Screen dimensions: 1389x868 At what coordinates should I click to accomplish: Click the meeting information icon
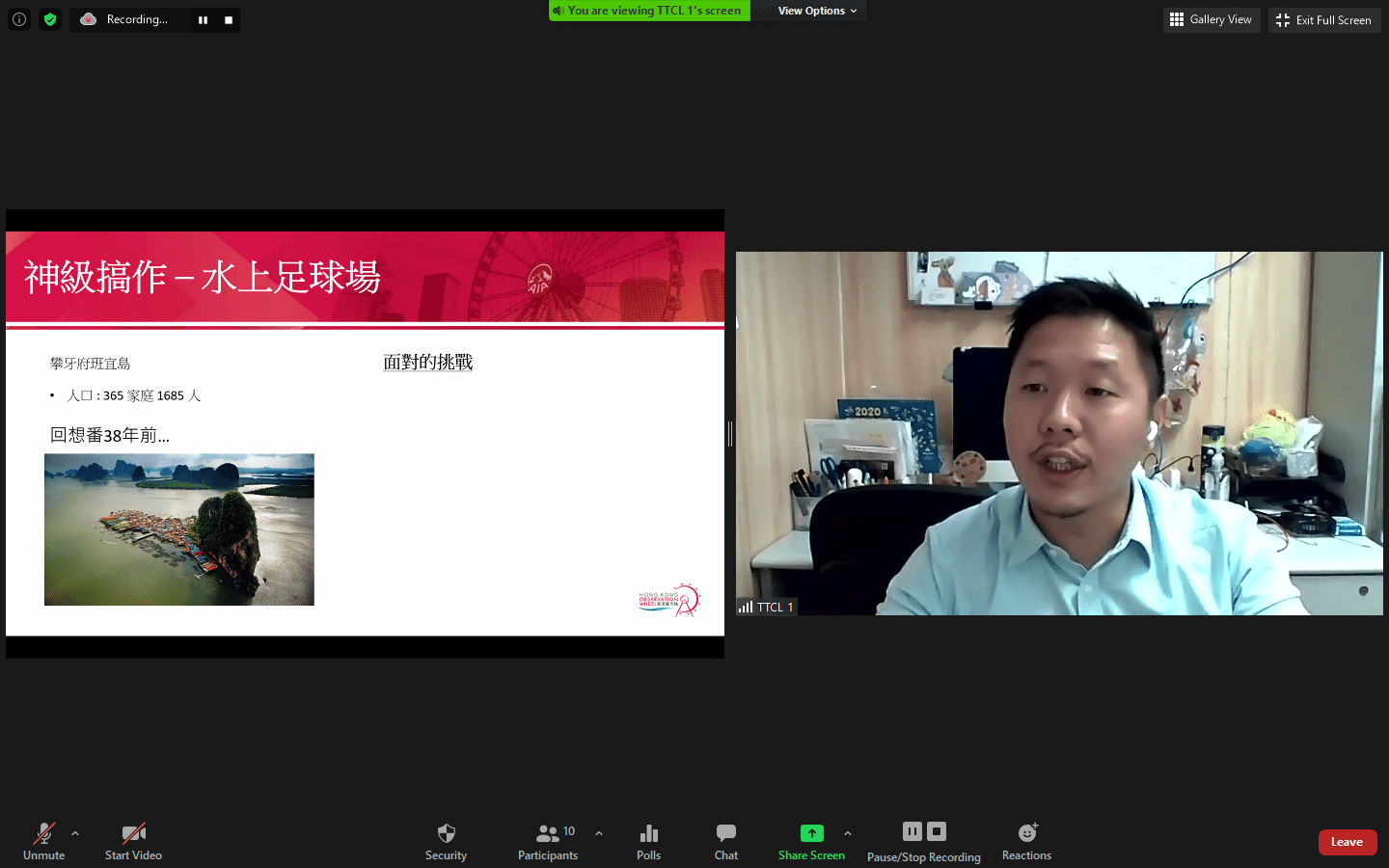(19, 19)
